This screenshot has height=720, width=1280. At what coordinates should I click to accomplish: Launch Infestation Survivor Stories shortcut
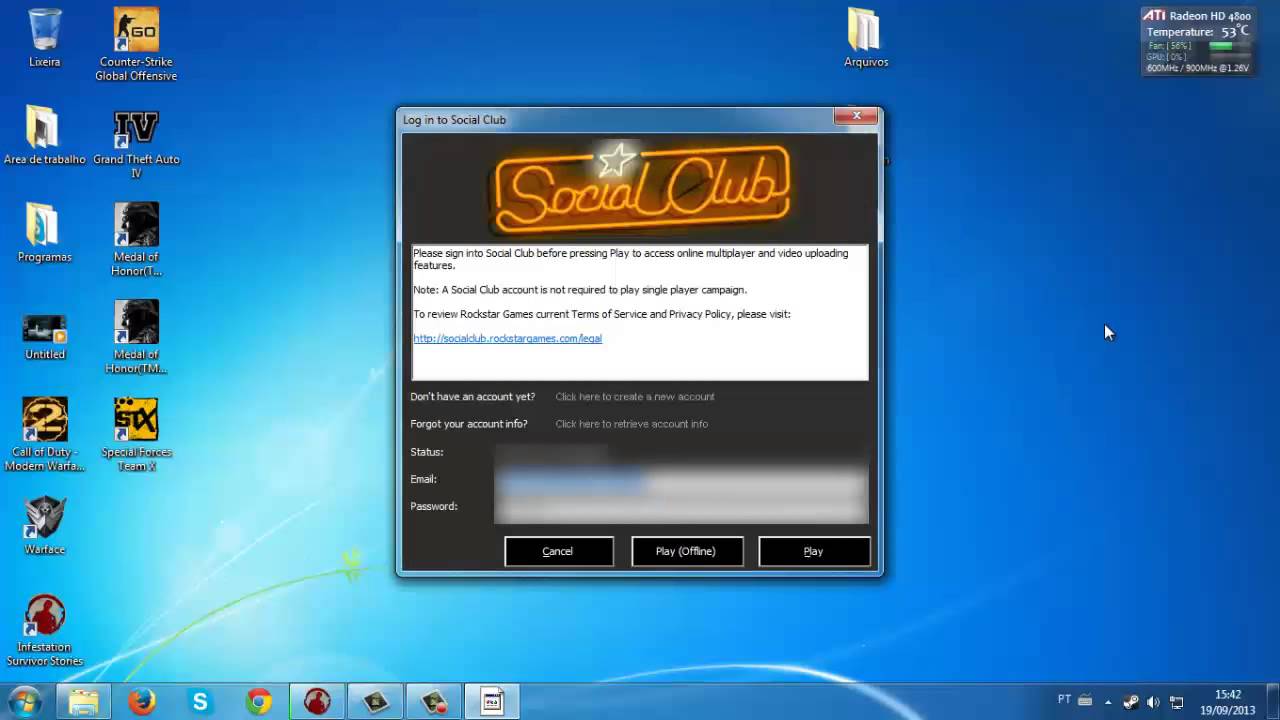click(x=44, y=630)
